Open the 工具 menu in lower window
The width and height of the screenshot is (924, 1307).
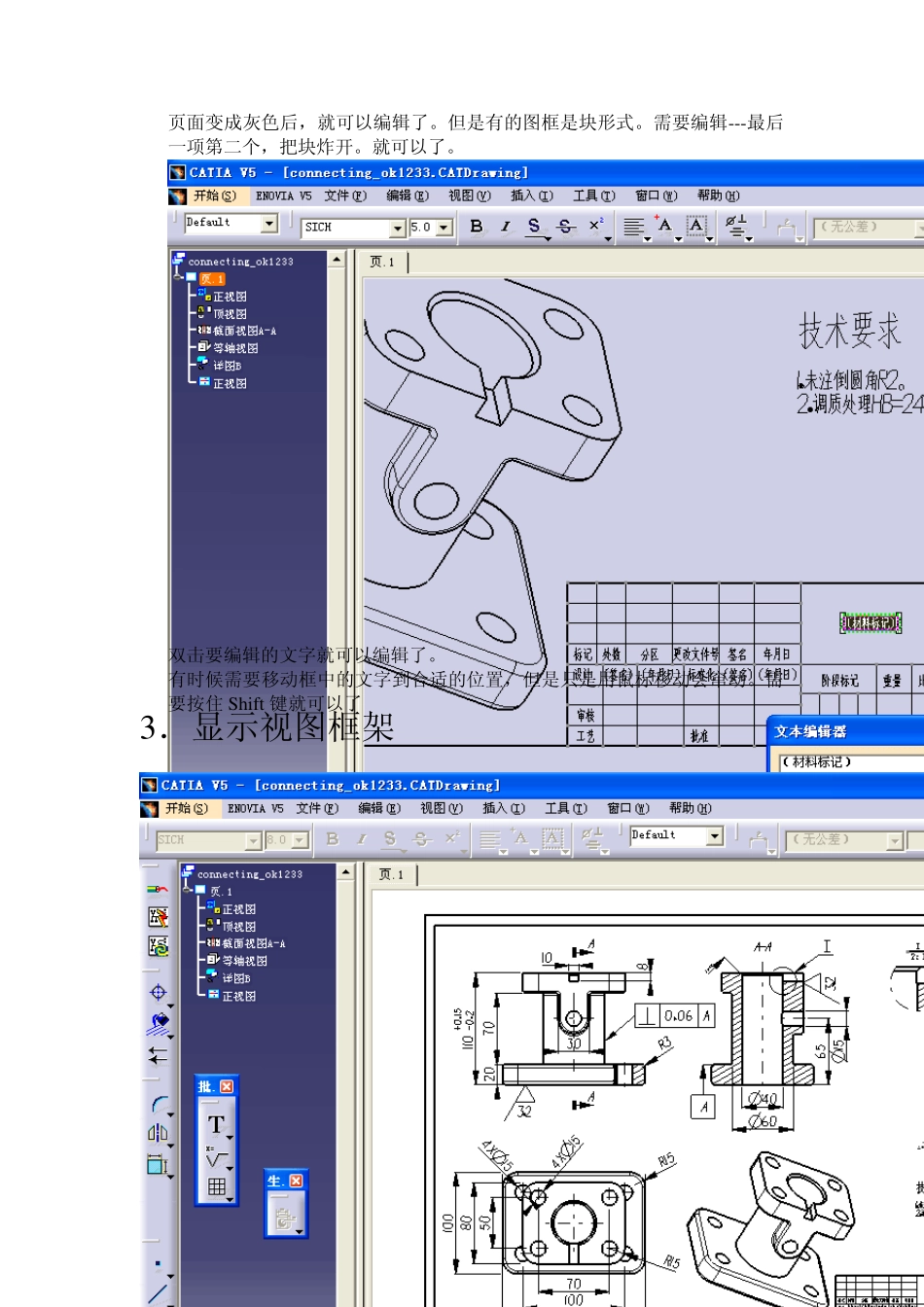coord(566,808)
